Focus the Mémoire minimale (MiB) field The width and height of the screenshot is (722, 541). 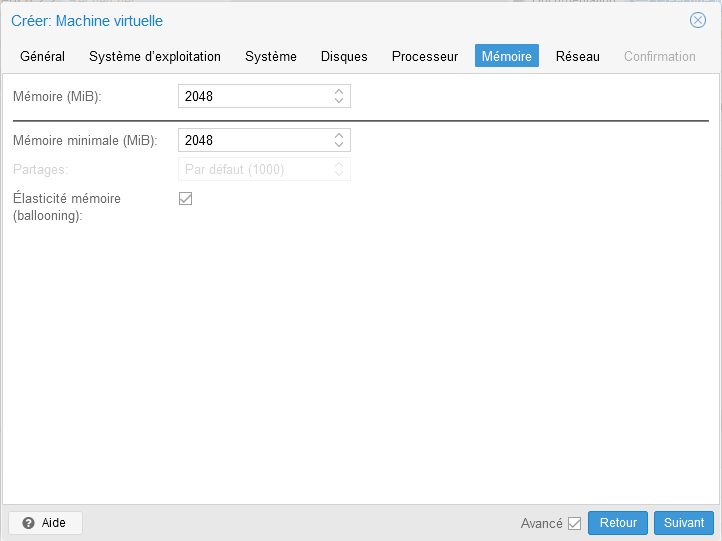(x=254, y=141)
